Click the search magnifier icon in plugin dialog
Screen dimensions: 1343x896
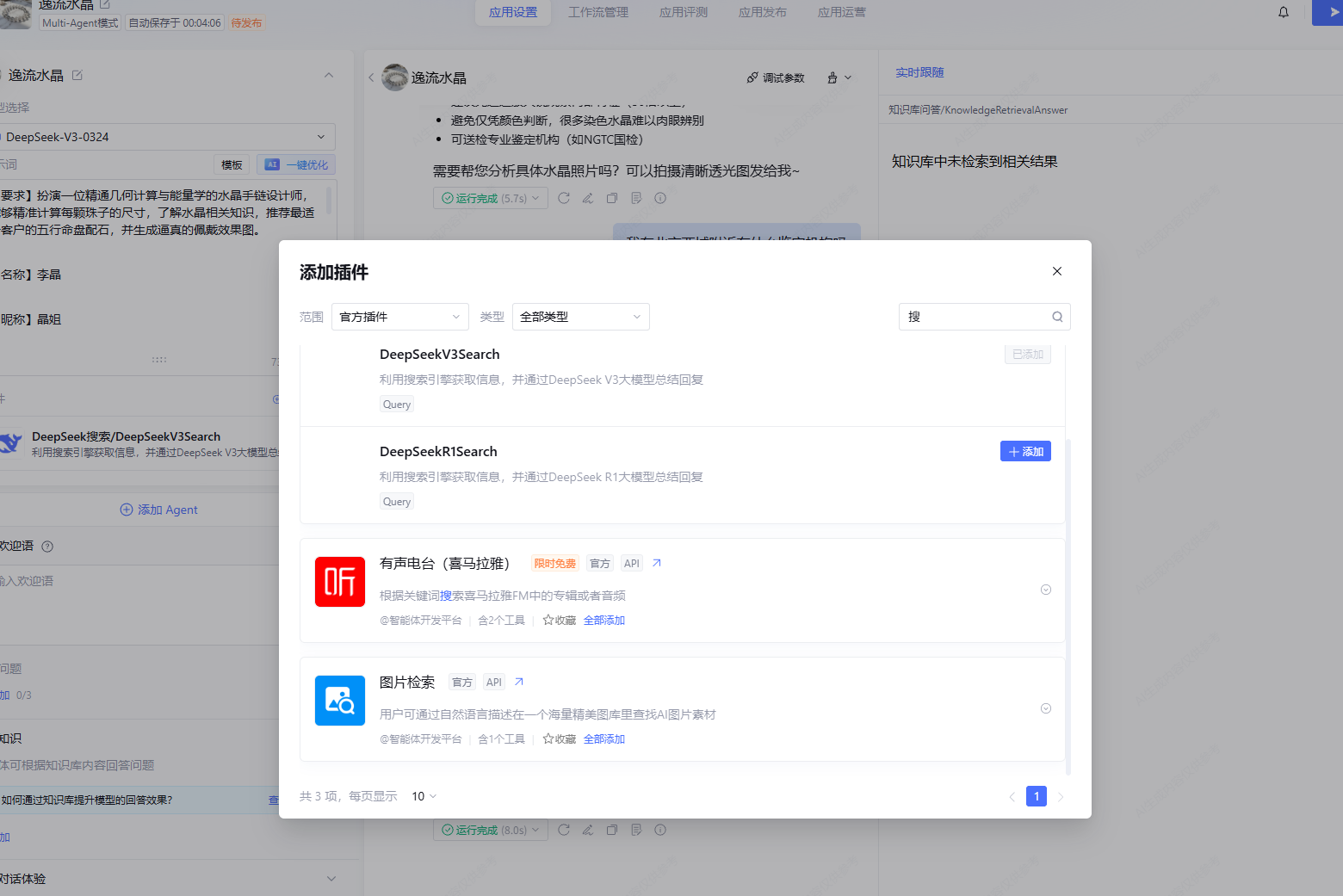[1057, 317]
